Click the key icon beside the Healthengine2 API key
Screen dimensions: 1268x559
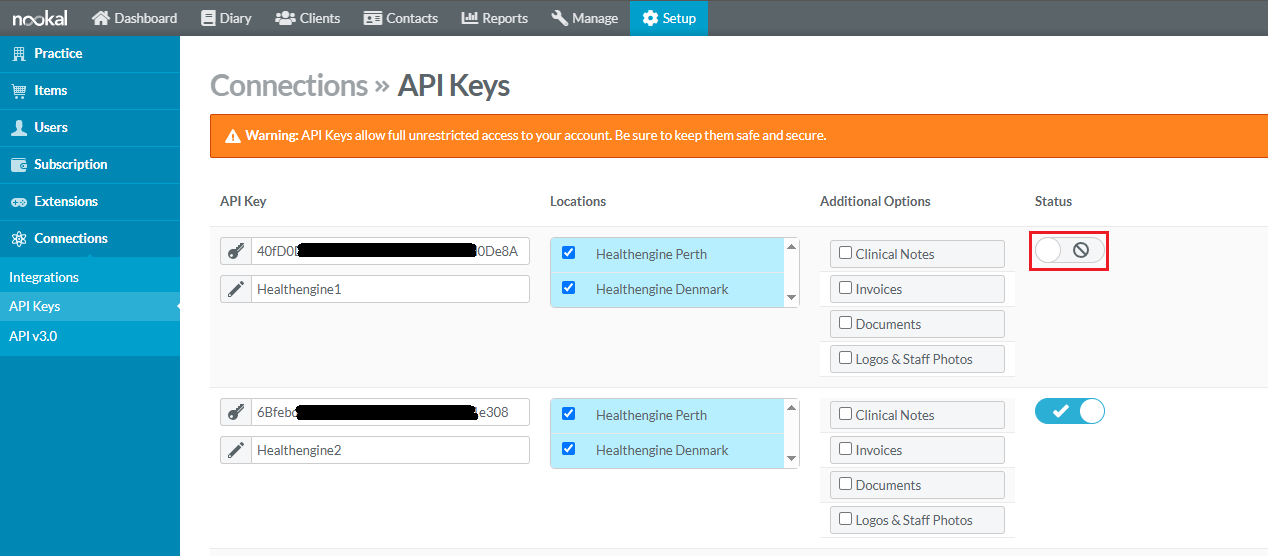coord(235,412)
